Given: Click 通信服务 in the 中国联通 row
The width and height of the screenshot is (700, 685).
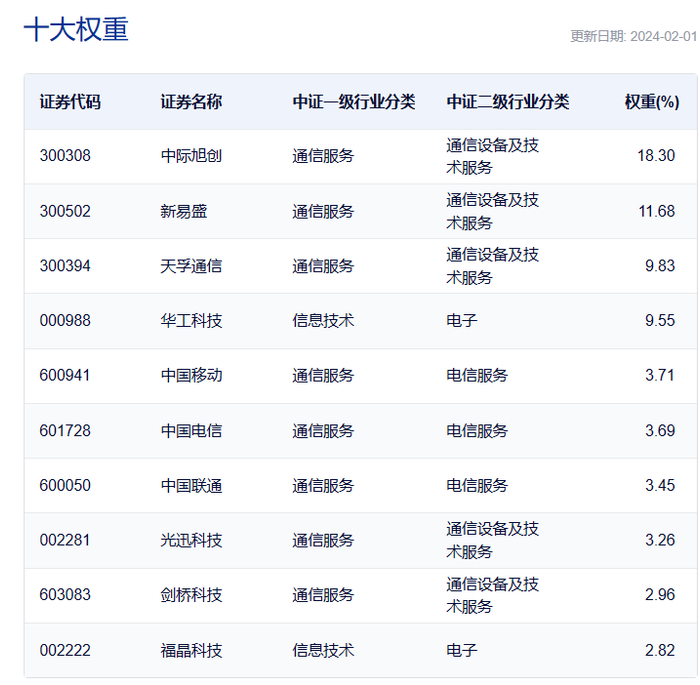Looking at the screenshot, I should pos(323,486).
